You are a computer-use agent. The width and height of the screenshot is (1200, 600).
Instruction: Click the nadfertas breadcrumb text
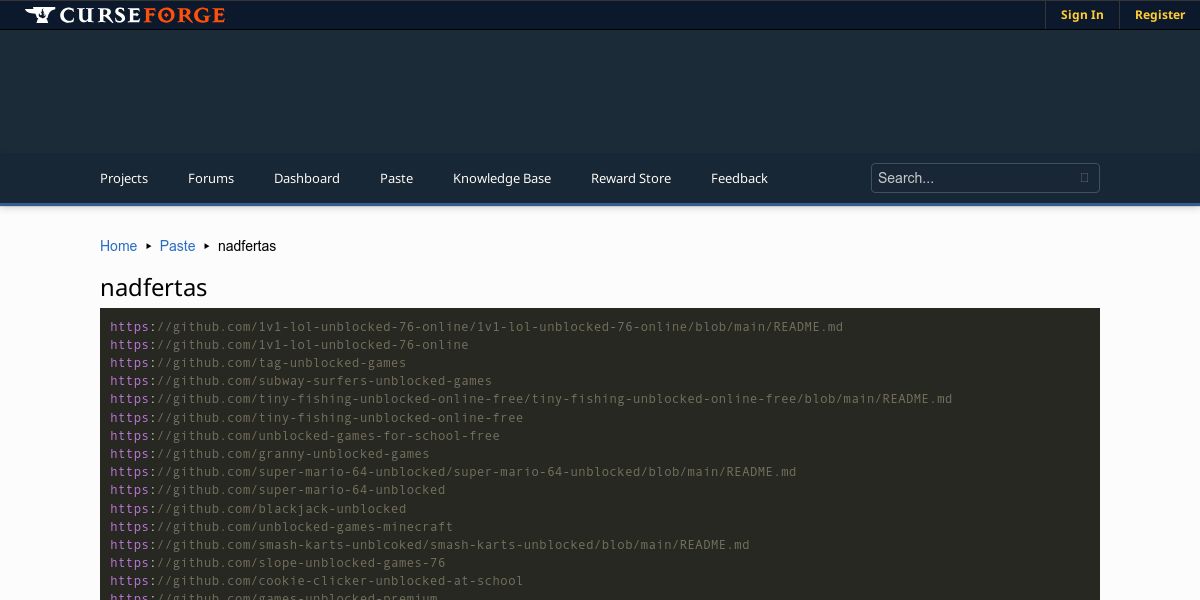tap(247, 246)
